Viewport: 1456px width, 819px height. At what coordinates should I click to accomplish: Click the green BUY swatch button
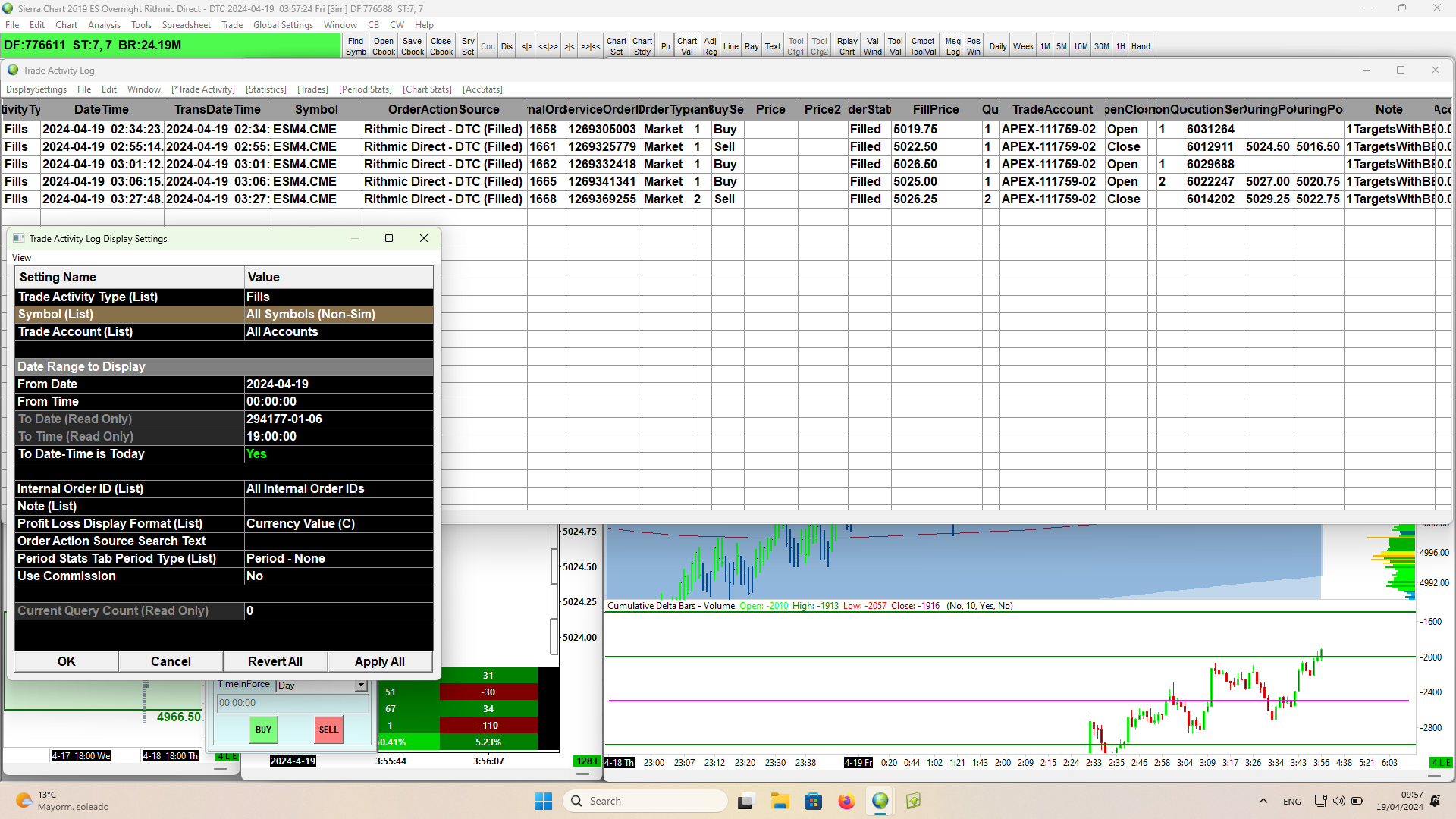263,730
